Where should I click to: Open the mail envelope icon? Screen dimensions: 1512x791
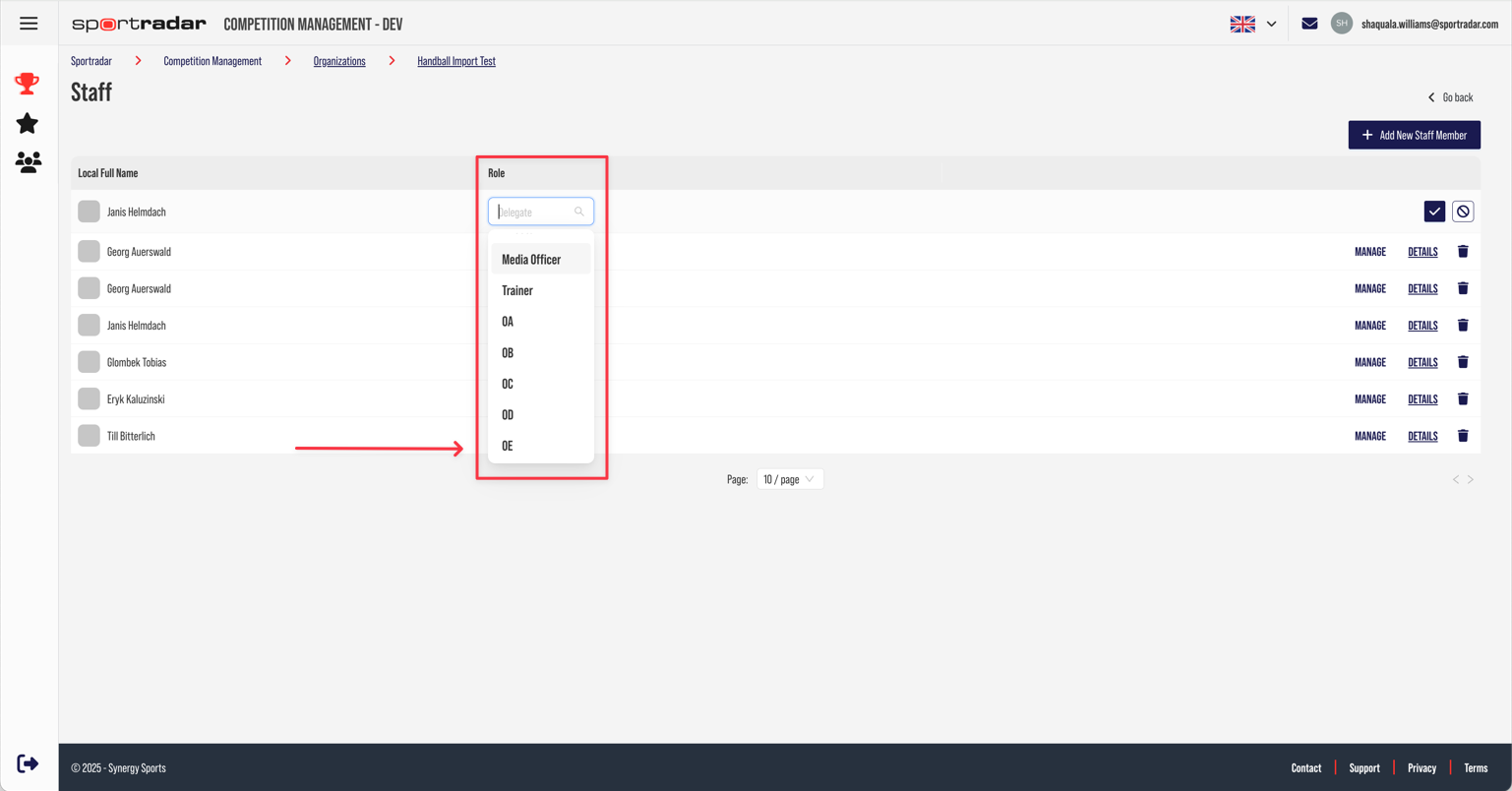point(1309,24)
